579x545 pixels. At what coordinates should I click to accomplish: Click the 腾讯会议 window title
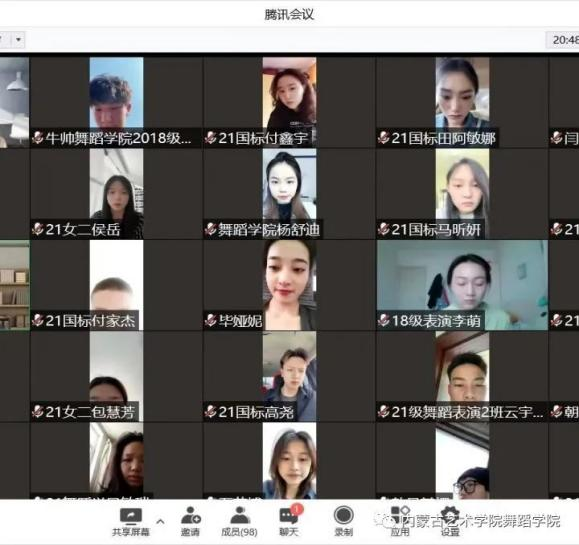[289, 14]
